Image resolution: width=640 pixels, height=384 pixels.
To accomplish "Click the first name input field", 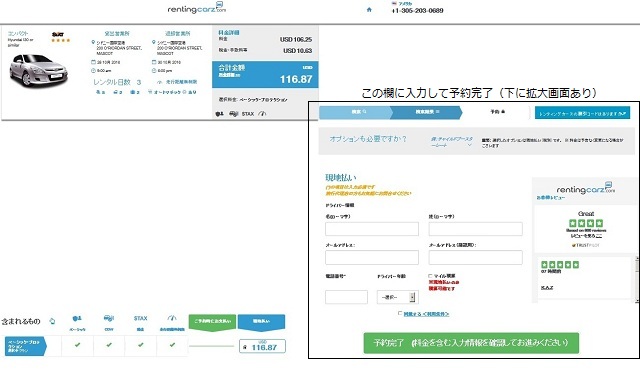I will coord(372,229).
